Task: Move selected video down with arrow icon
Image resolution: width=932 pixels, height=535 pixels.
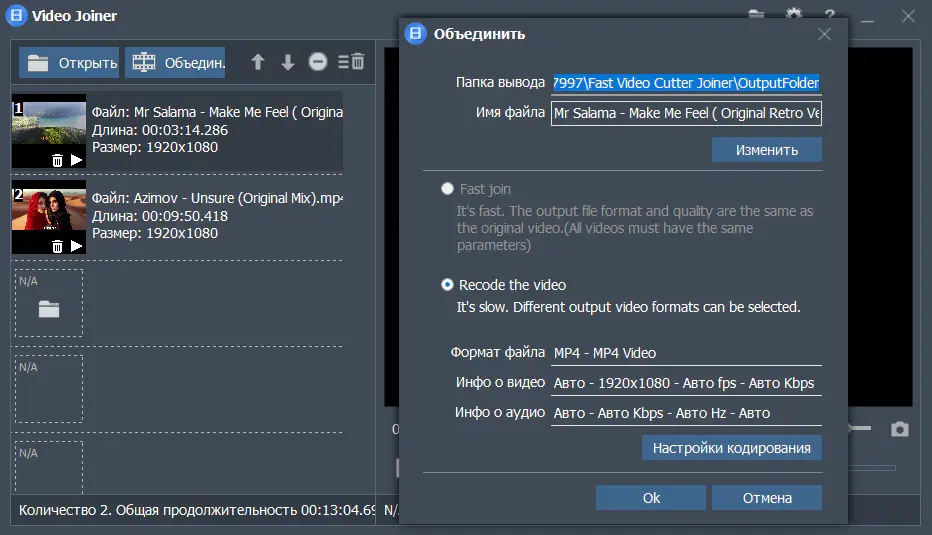Action: pos(288,62)
